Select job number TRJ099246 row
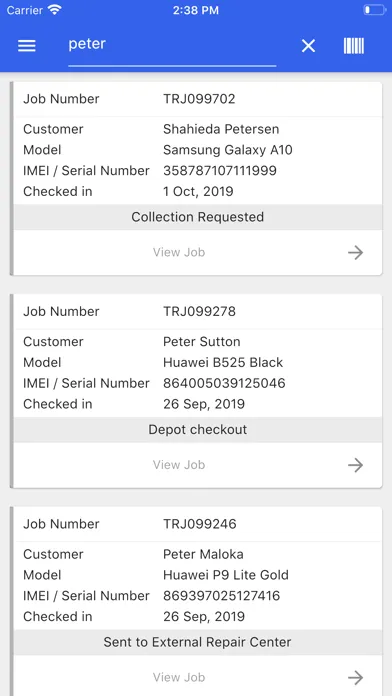 click(x=198, y=524)
